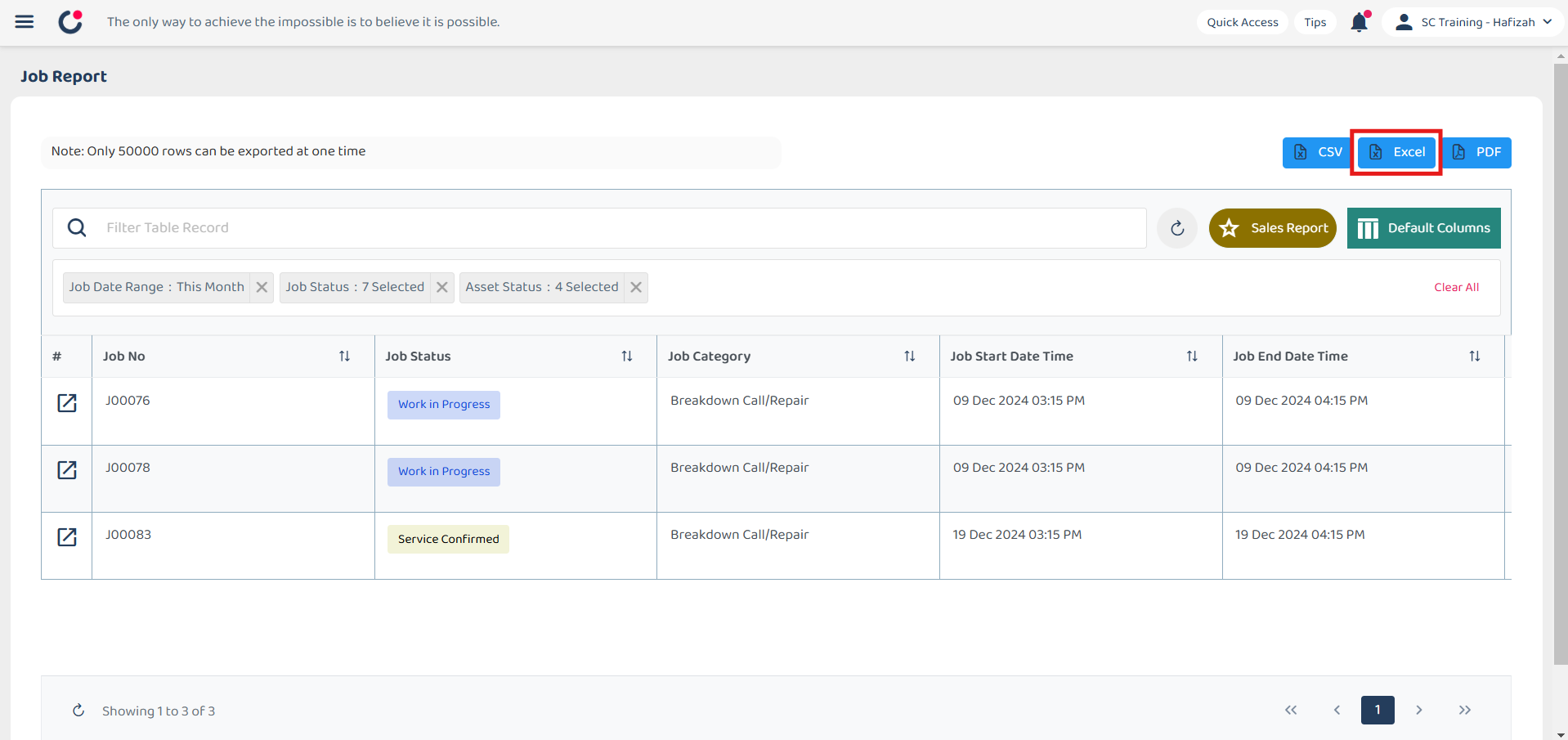Open Job Date Range : This Month filter
Screen dimensions: 1568x740
156,287
